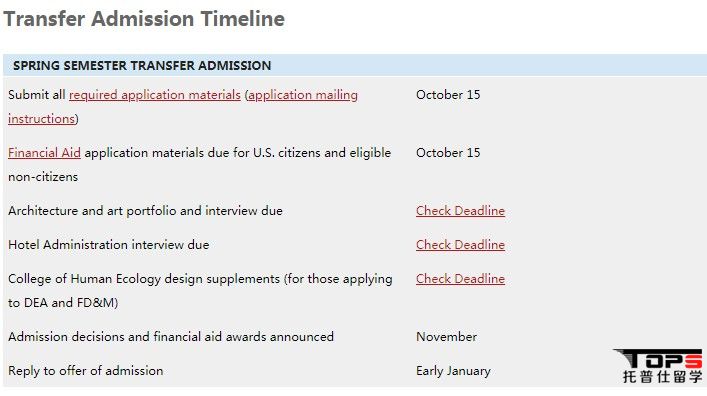Image resolution: width=707 pixels, height=396 pixels.
Task: Check Deadline for Human Ecology design supplements
Action: point(460,279)
